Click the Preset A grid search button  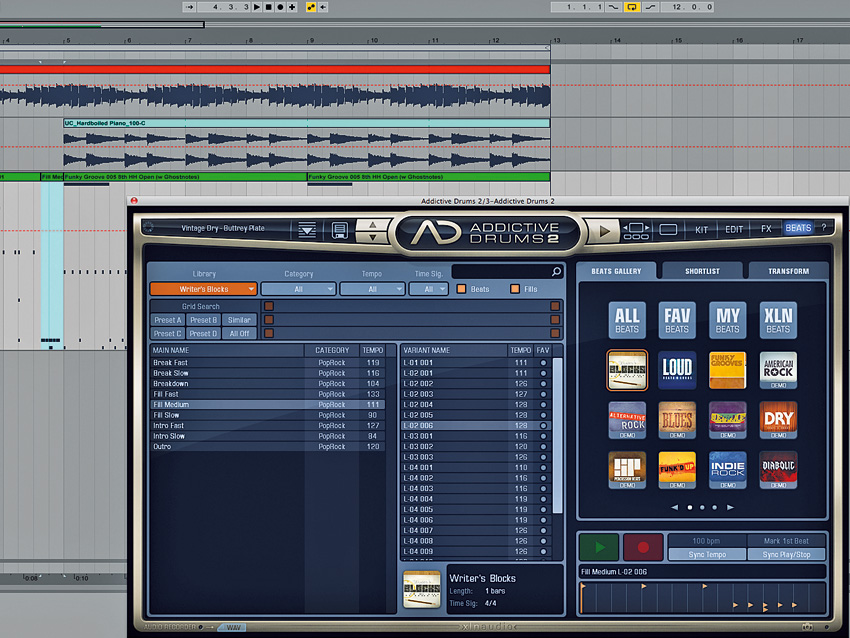point(168,320)
